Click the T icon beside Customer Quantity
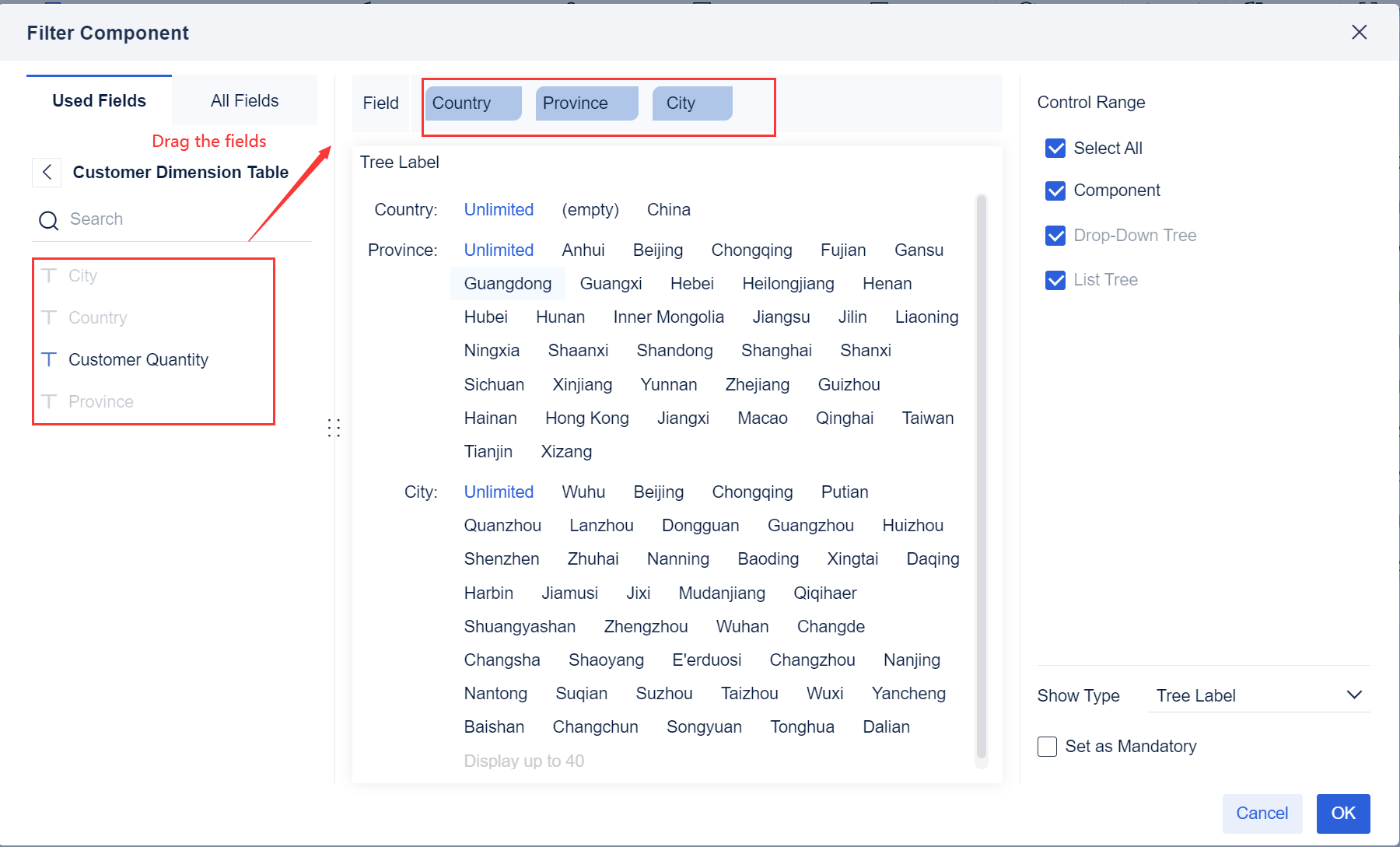 click(49, 359)
